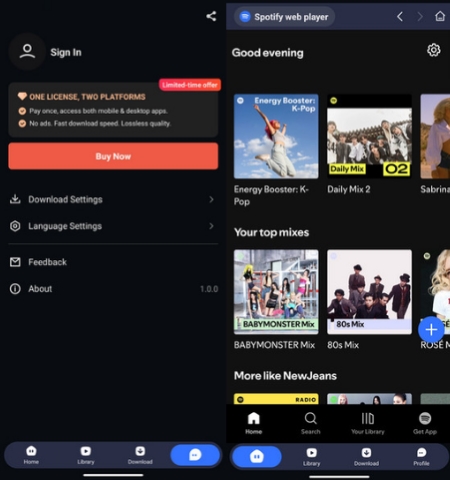Image resolution: width=450 pixels, height=480 pixels.
Task: Click the hexagon icon beside Language Settings
Action: pyautogui.click(x=15, y=226)
